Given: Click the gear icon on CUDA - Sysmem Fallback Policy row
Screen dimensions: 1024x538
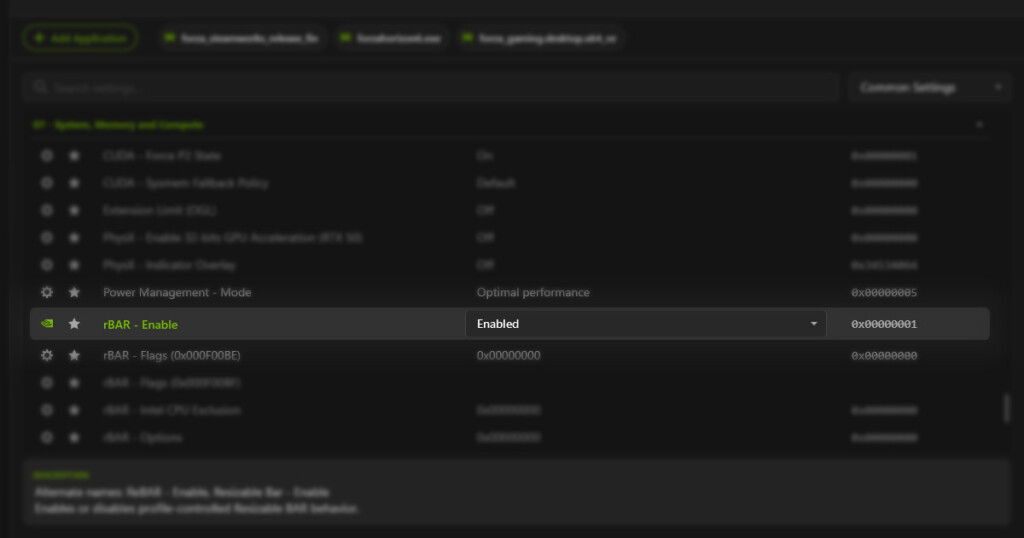Looking at the screenshot, I should pos(47,183).
